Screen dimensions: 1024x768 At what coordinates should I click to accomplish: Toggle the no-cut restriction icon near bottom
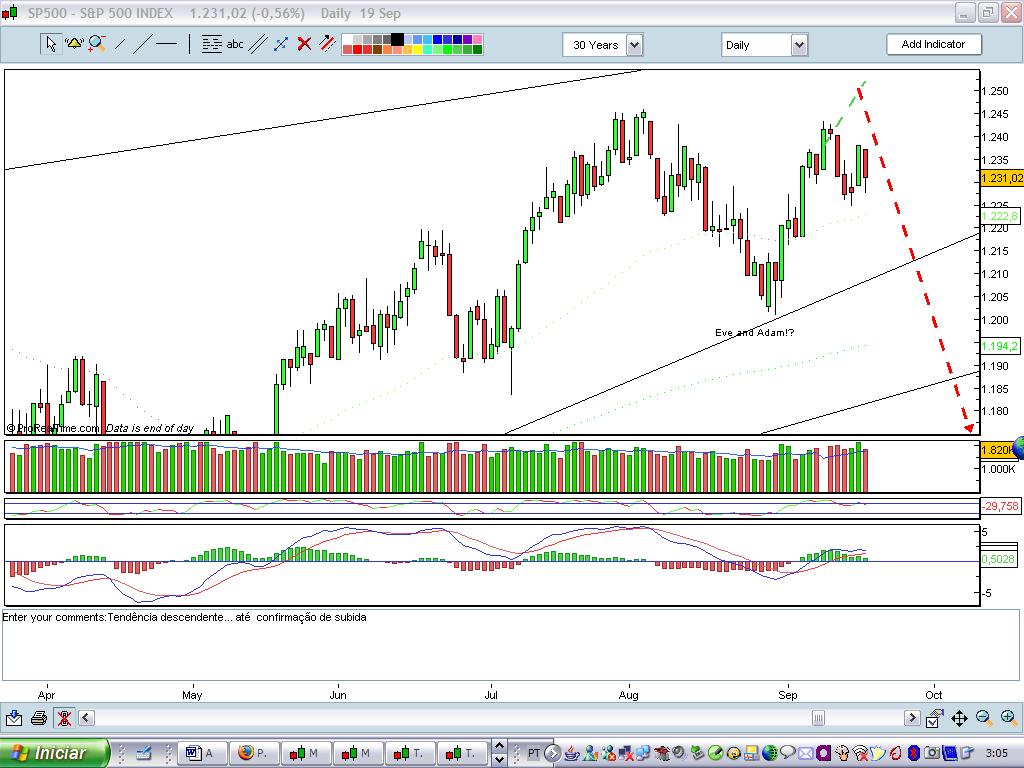pos(62,716)
